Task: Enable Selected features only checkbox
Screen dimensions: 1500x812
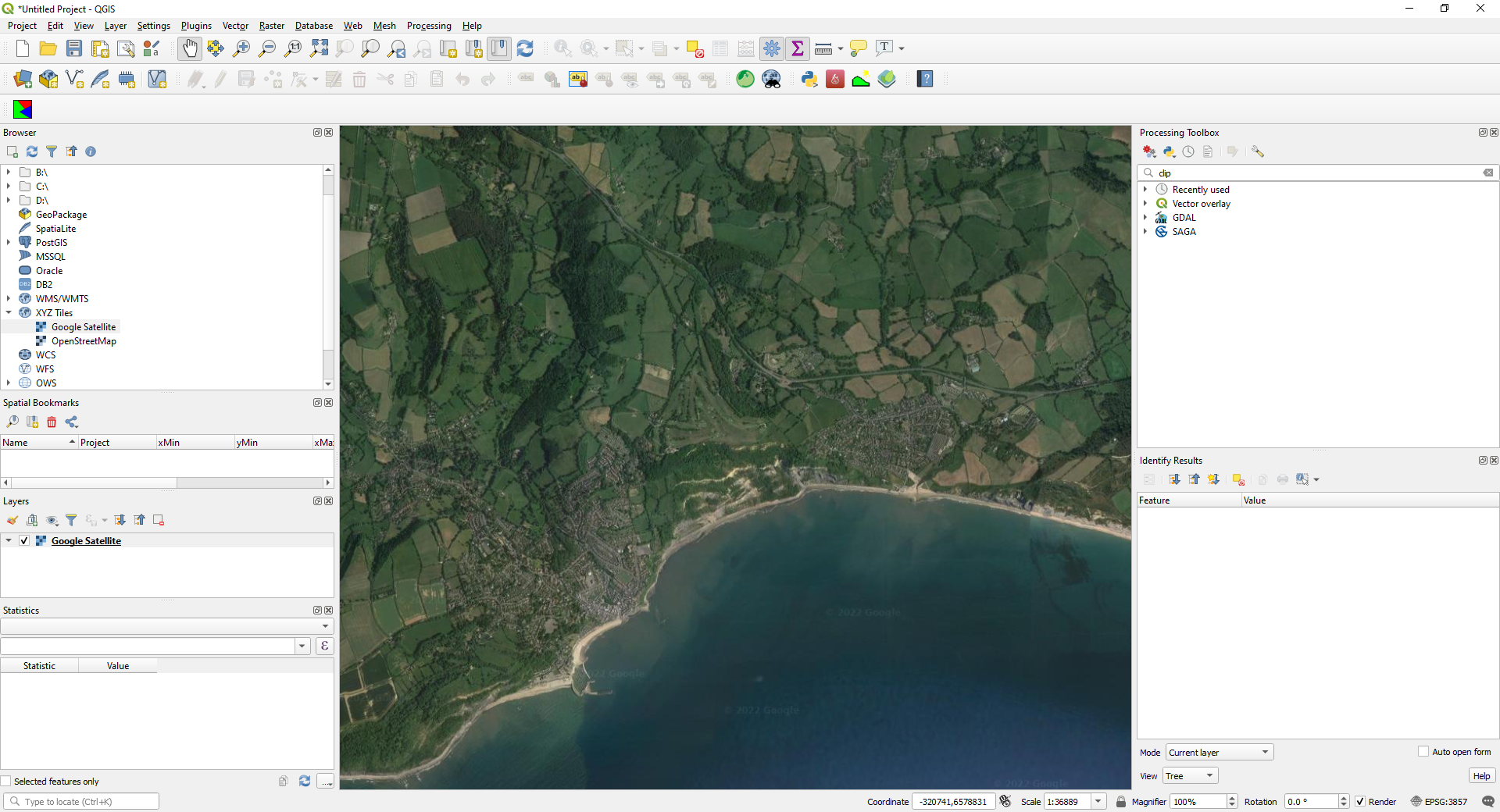Action: pos(6,781)
